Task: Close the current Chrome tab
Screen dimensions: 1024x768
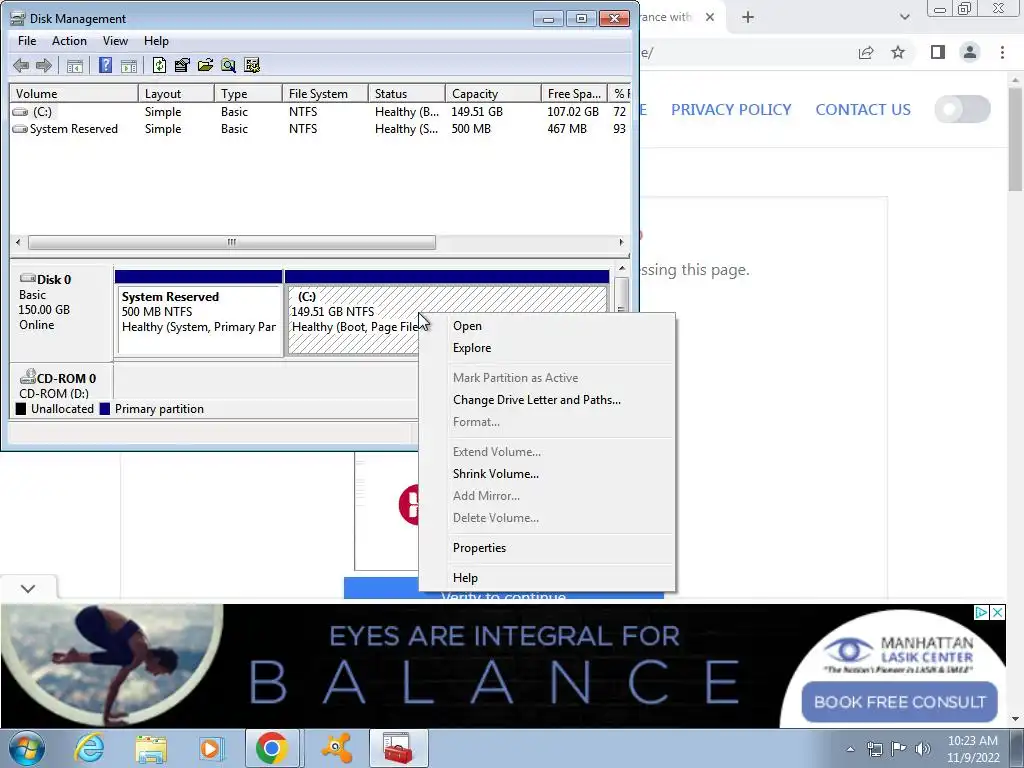Action: tap(710, 17)
